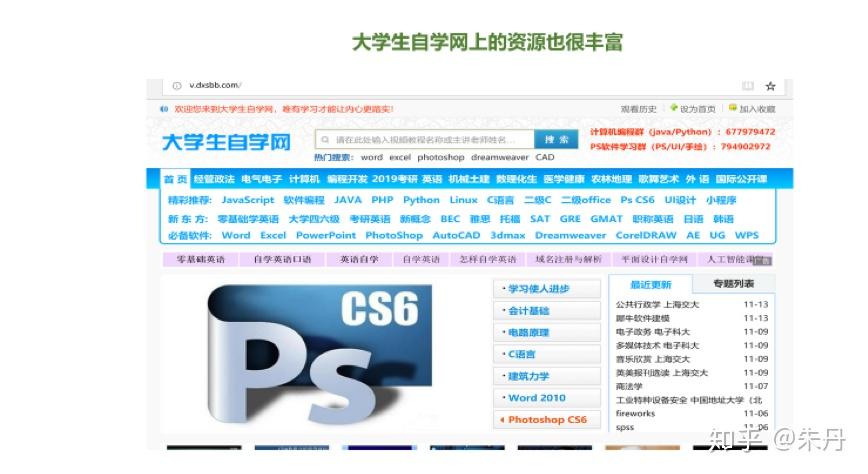This screenshot has width=868, height=474.
Task: Click the 大学四六级 link
Action: [314, 219]
